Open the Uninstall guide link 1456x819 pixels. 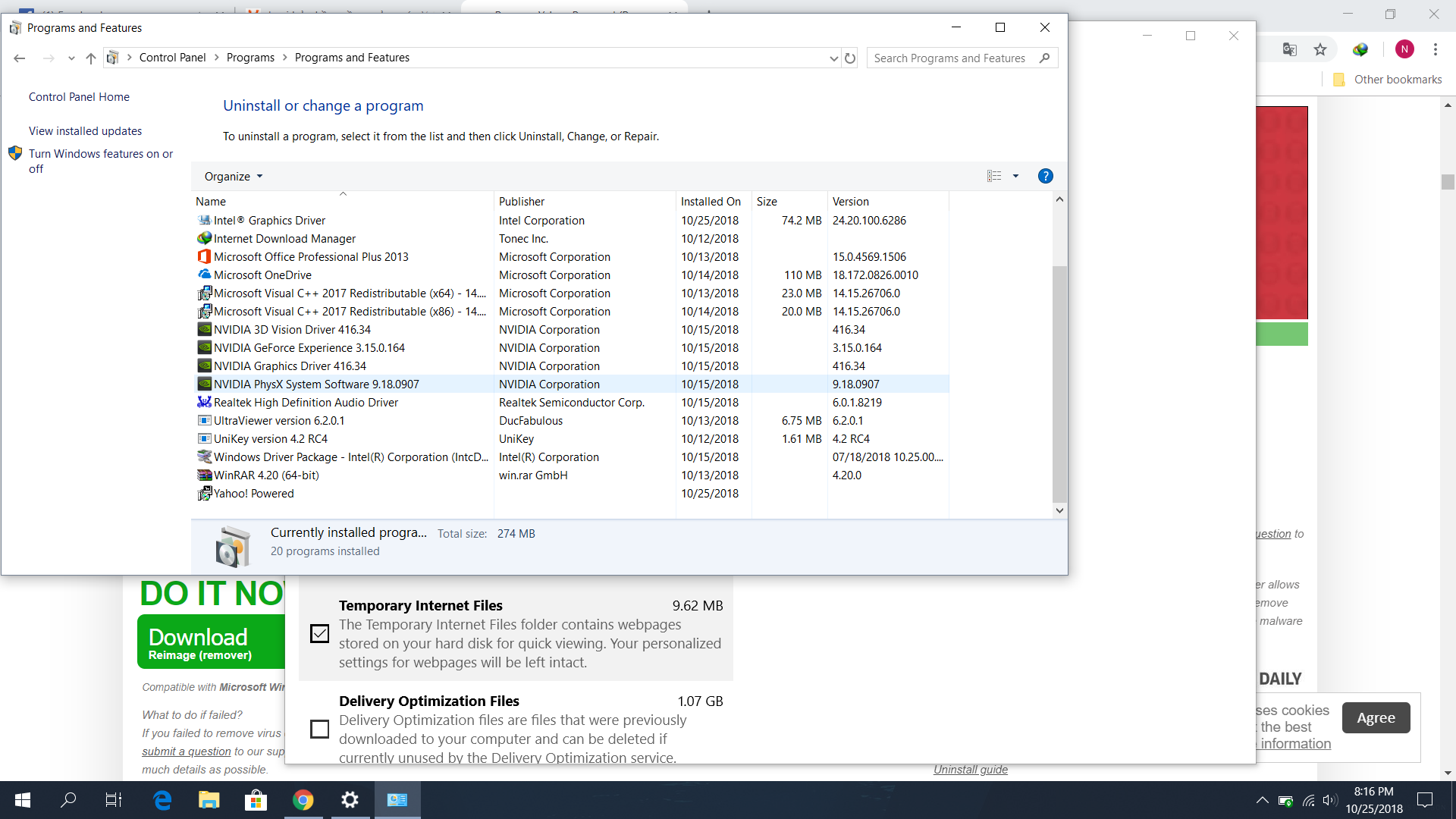coord(971,770)
